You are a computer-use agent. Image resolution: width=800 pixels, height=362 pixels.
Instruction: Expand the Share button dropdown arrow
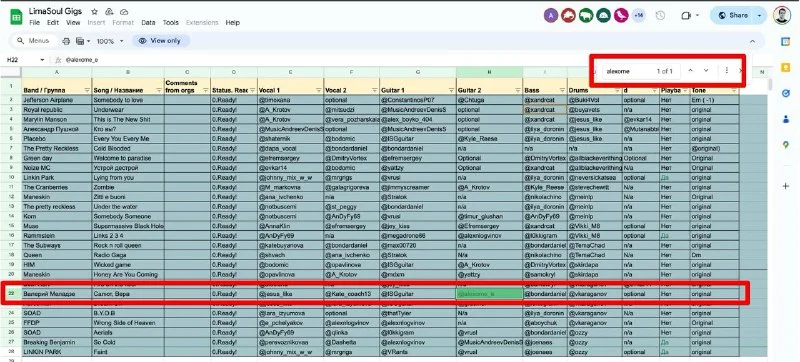click(759, 15)
